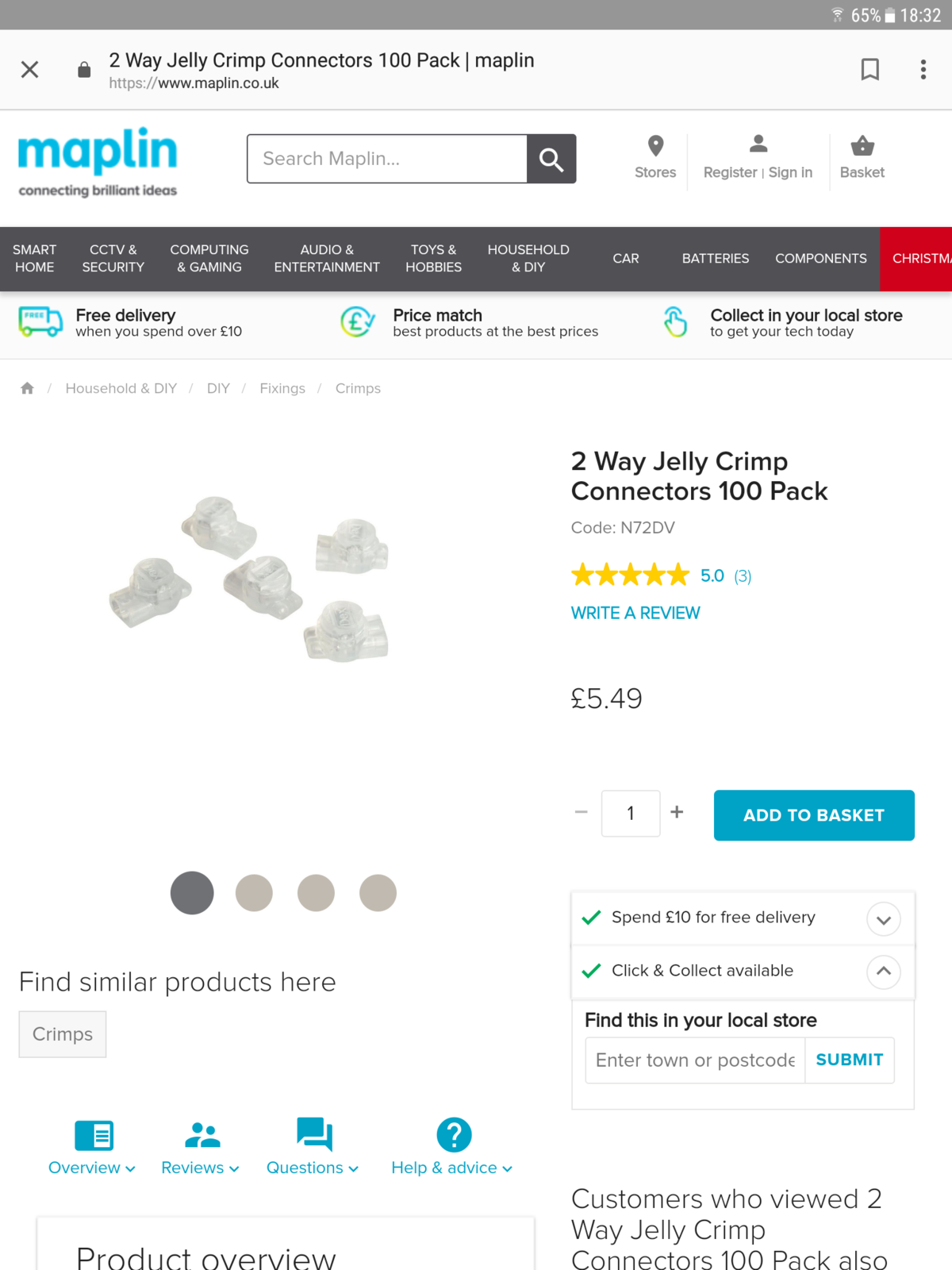The height and width of the screenshot is (1270, 952).
Task: Click the Help & advice question mark icon
Action: [x=454, y=1134]
